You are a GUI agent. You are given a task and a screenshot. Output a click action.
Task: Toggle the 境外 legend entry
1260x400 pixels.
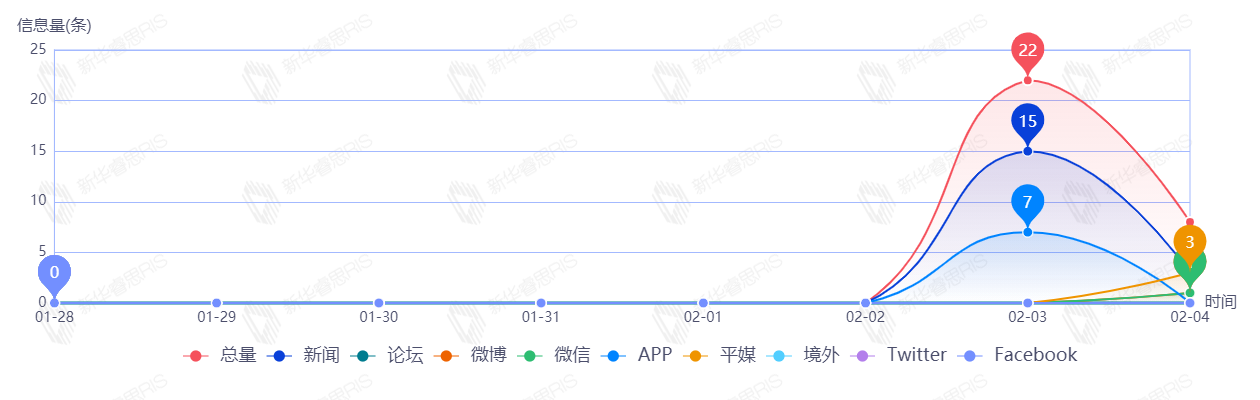(x=805, y=355)
